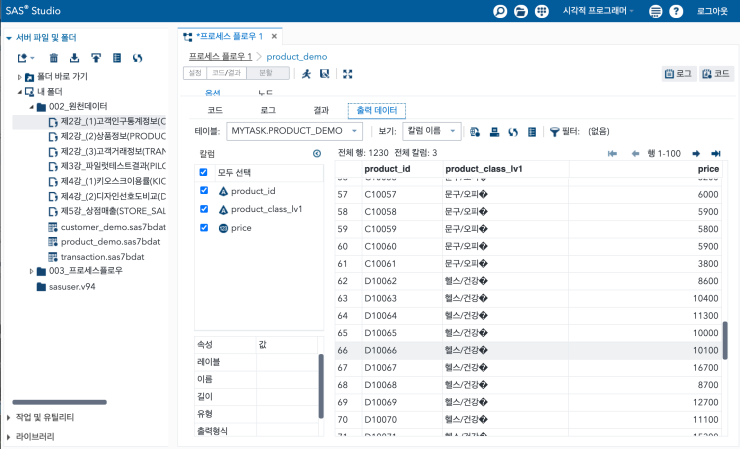Jump to the first page of rows
This screenshot has width=740, height=449.
(x=612, y=153)
